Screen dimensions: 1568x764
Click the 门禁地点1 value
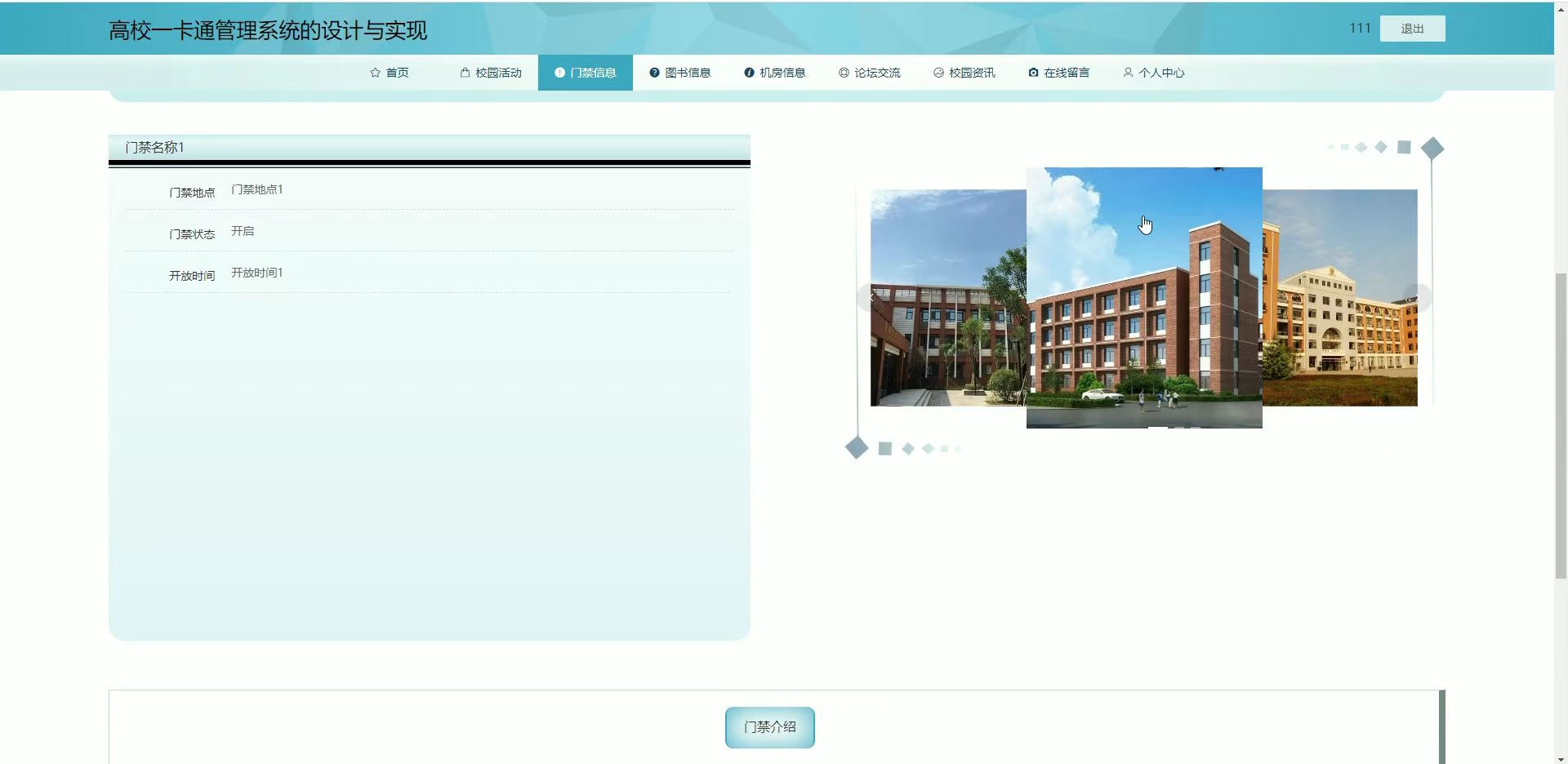[x=256, y=189]
